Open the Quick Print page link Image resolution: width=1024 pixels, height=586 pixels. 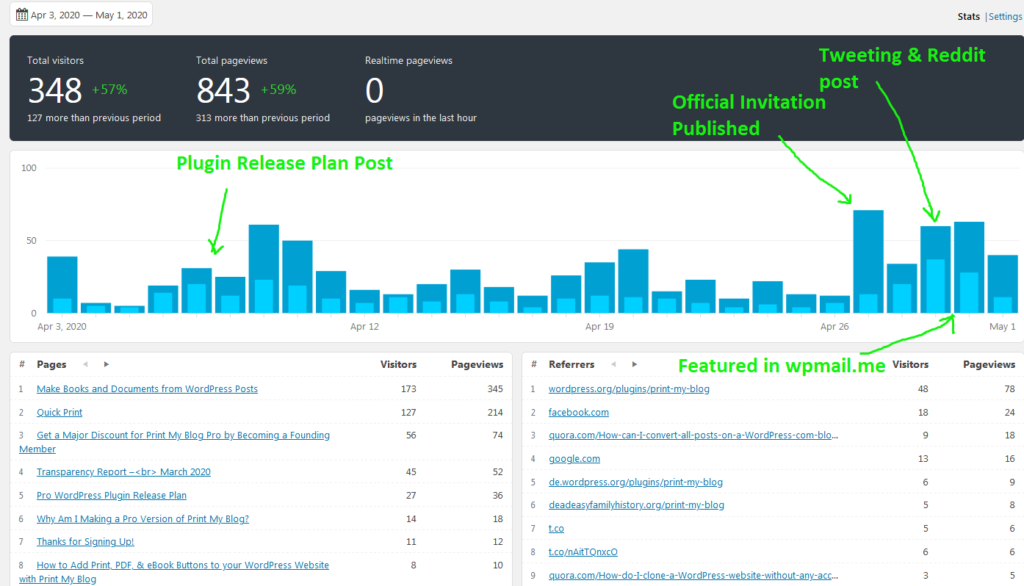point(59,412)
